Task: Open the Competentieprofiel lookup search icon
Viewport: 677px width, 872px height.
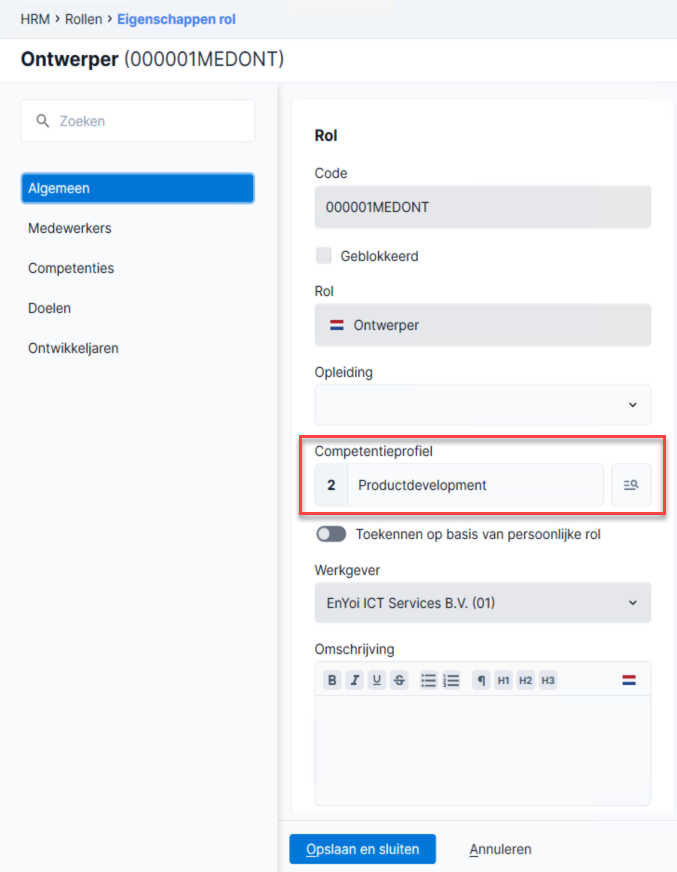Action: point(631,485)
